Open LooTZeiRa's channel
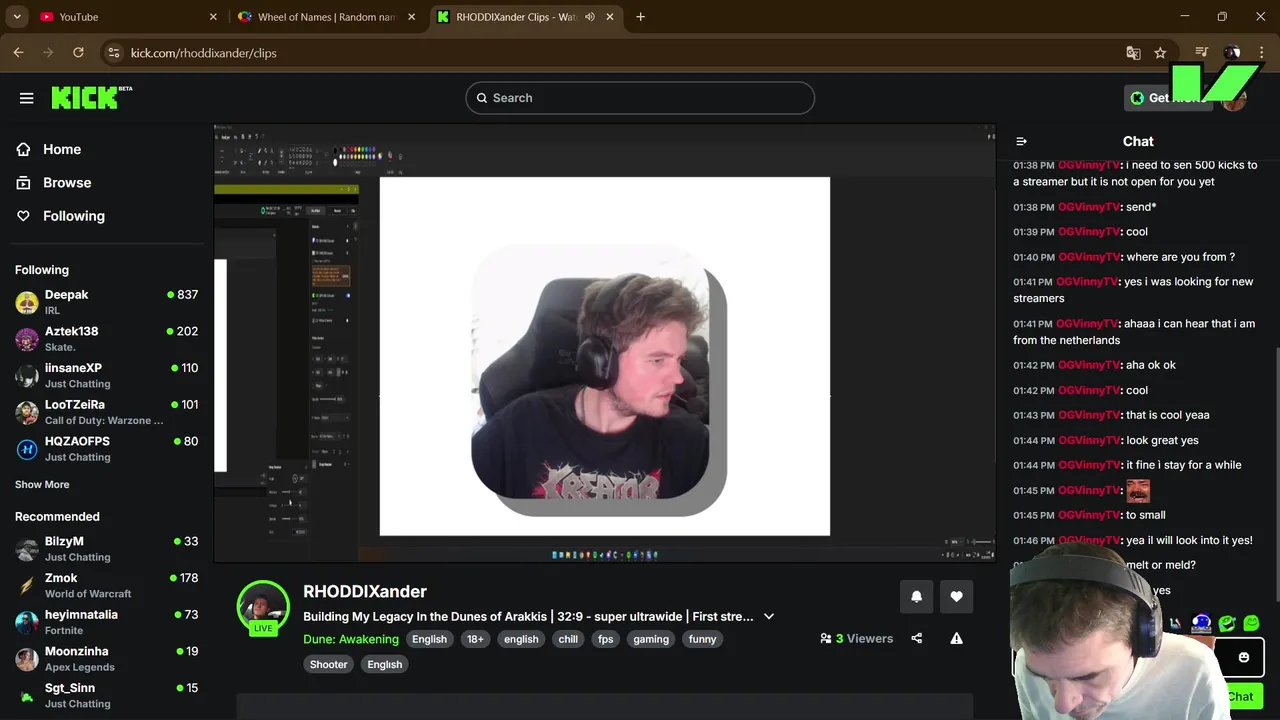 (x=106, y=412)
